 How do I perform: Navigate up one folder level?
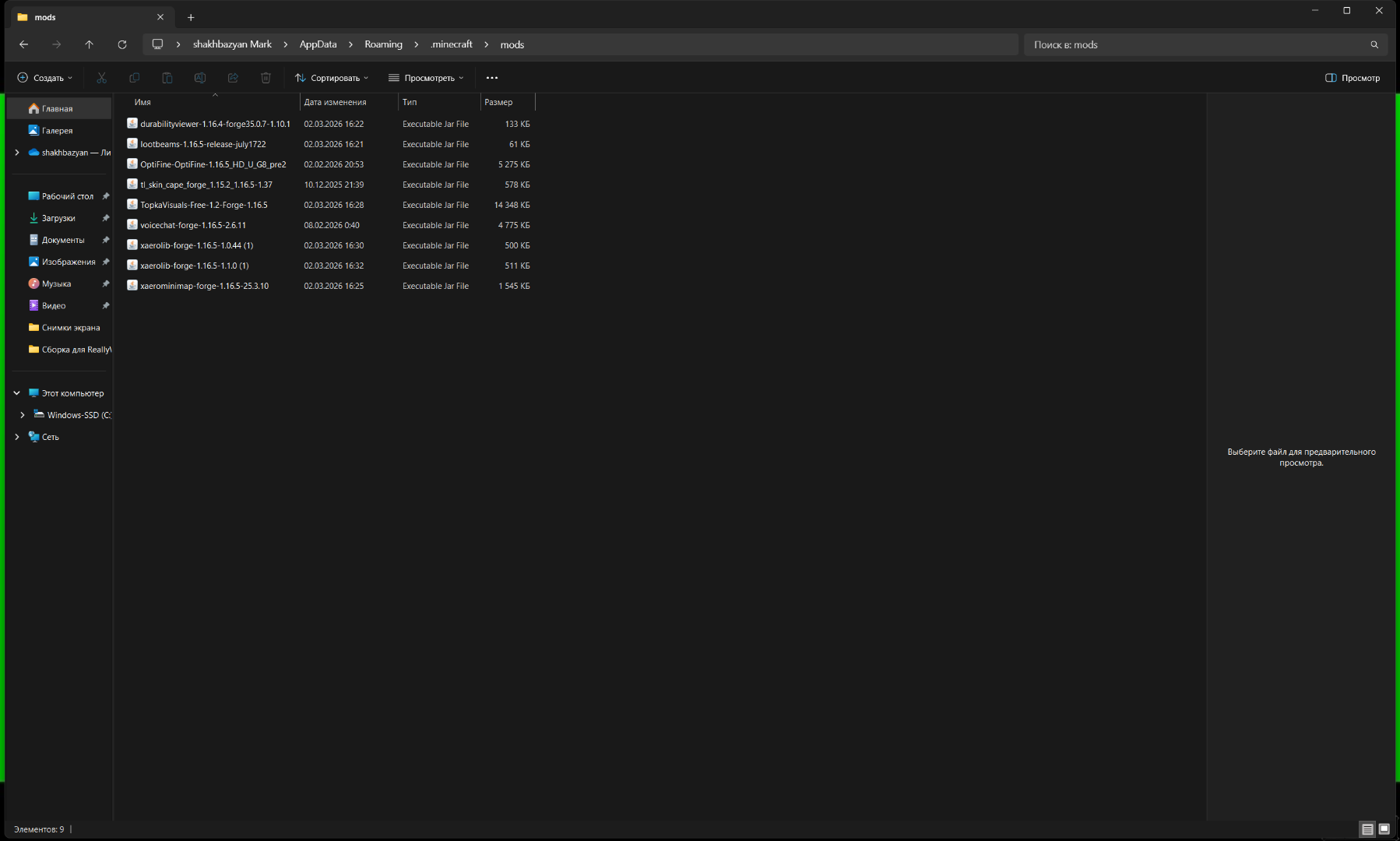point(89,44)
